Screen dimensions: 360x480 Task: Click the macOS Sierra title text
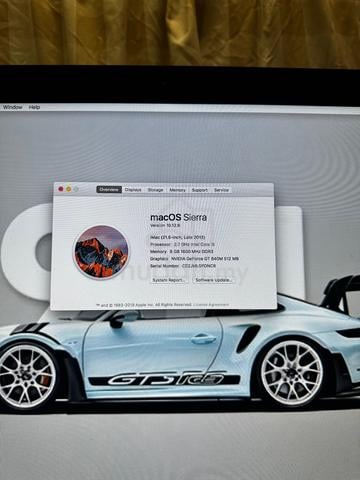[x=179, y=218]
